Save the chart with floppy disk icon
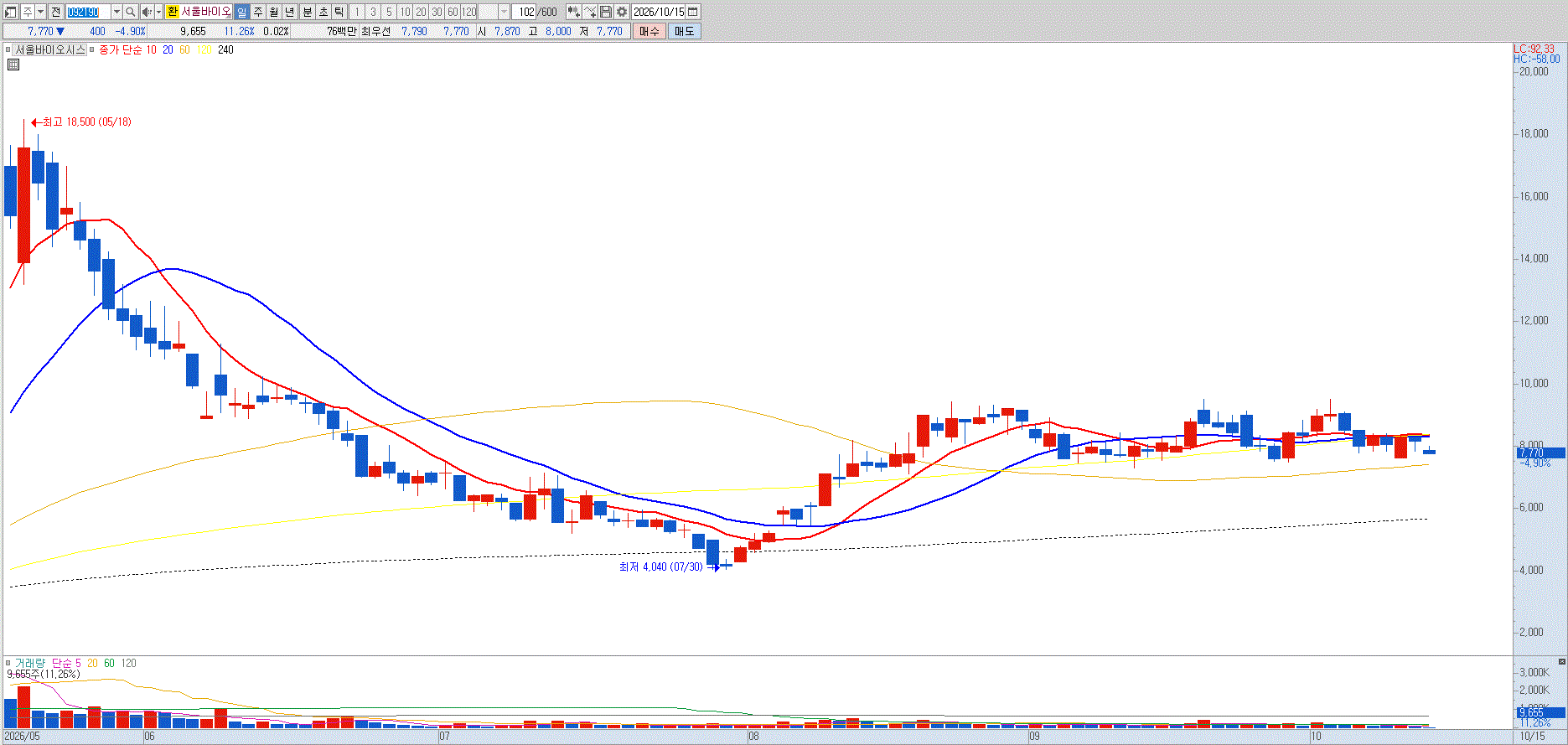This screenshot has width=1568, height=745. click(x=605, y=12)
